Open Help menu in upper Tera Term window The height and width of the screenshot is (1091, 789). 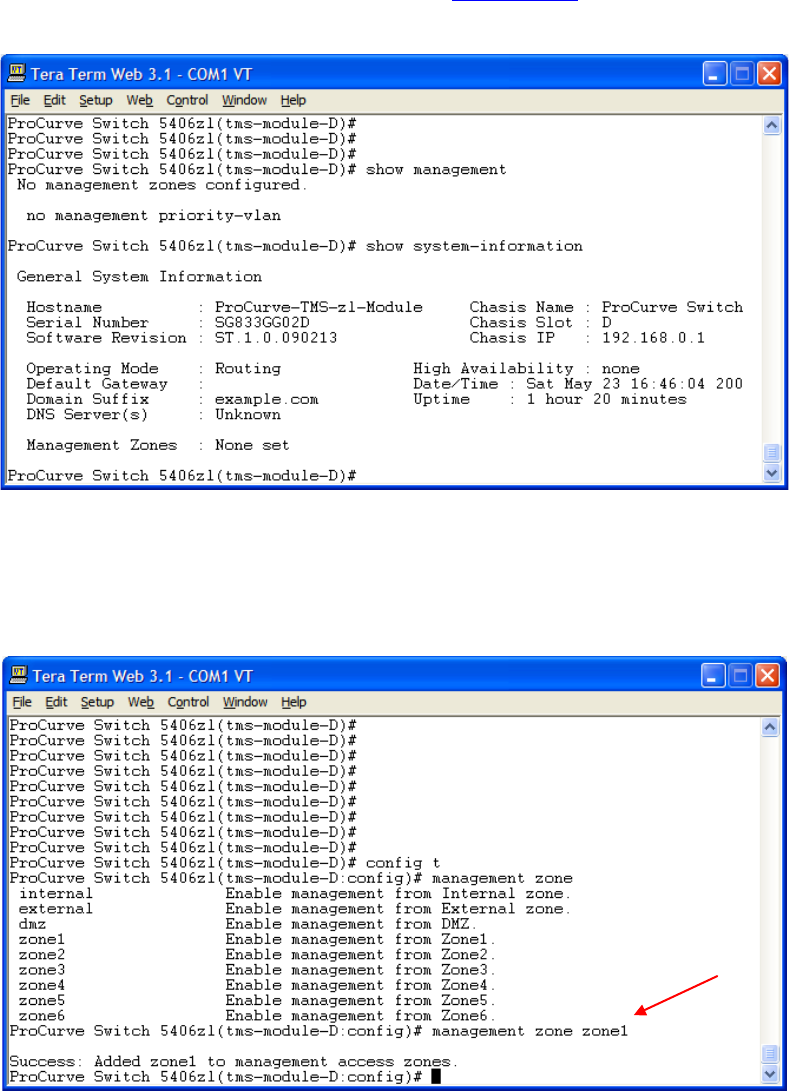tap(293, 100)
